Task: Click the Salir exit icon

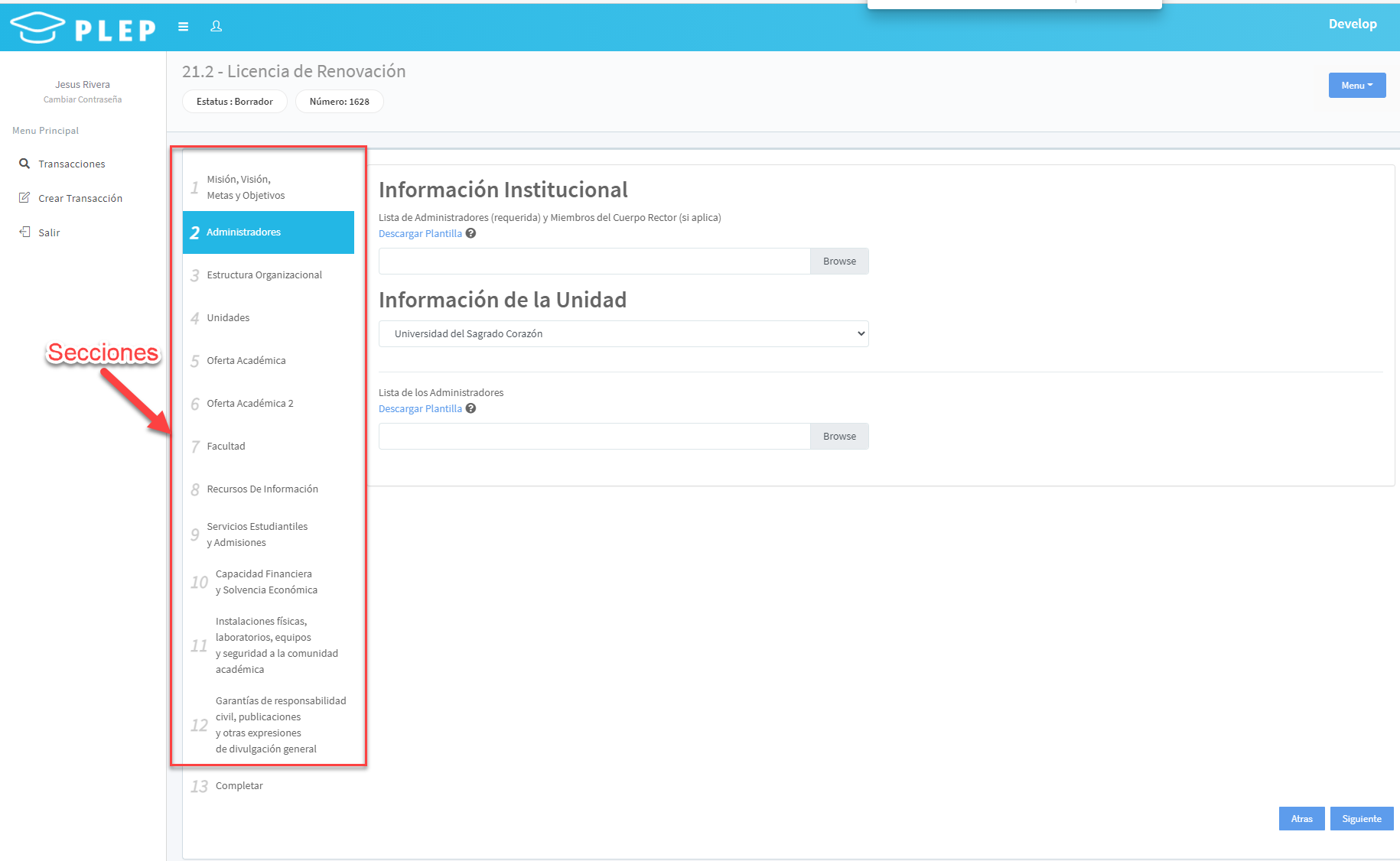Action: 24,232
